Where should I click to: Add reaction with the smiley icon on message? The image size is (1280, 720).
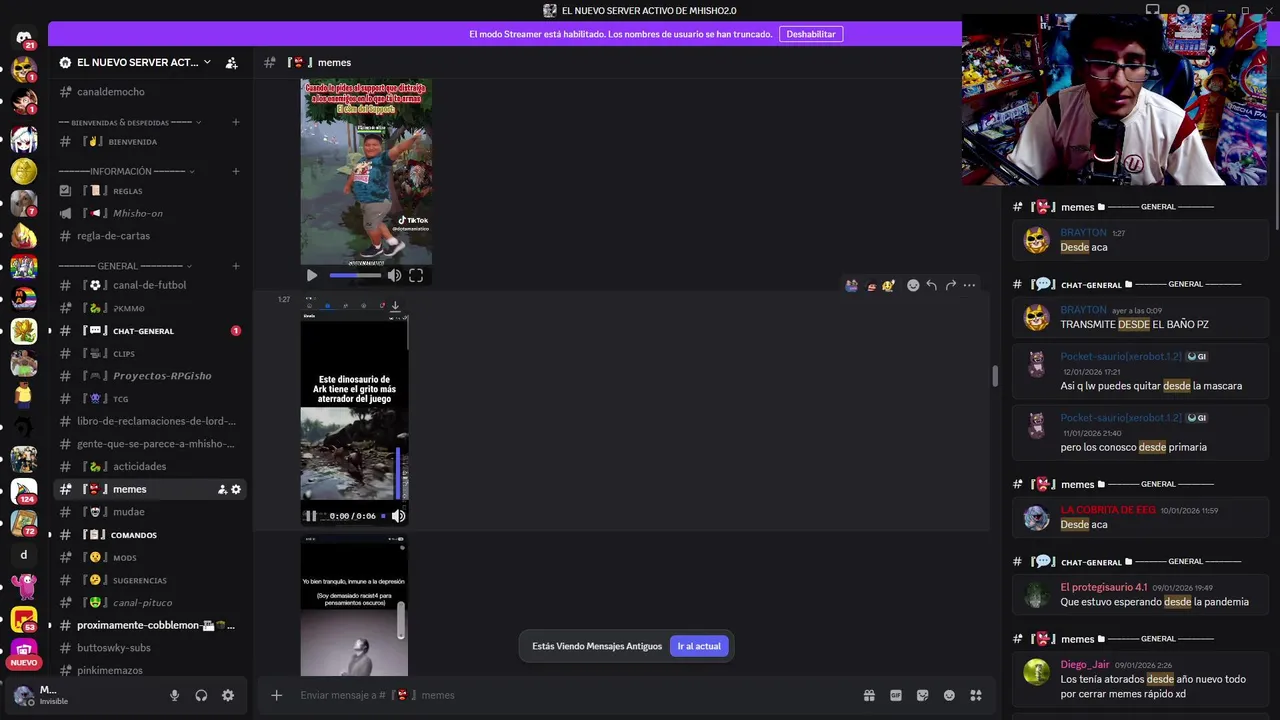[913, 285]
